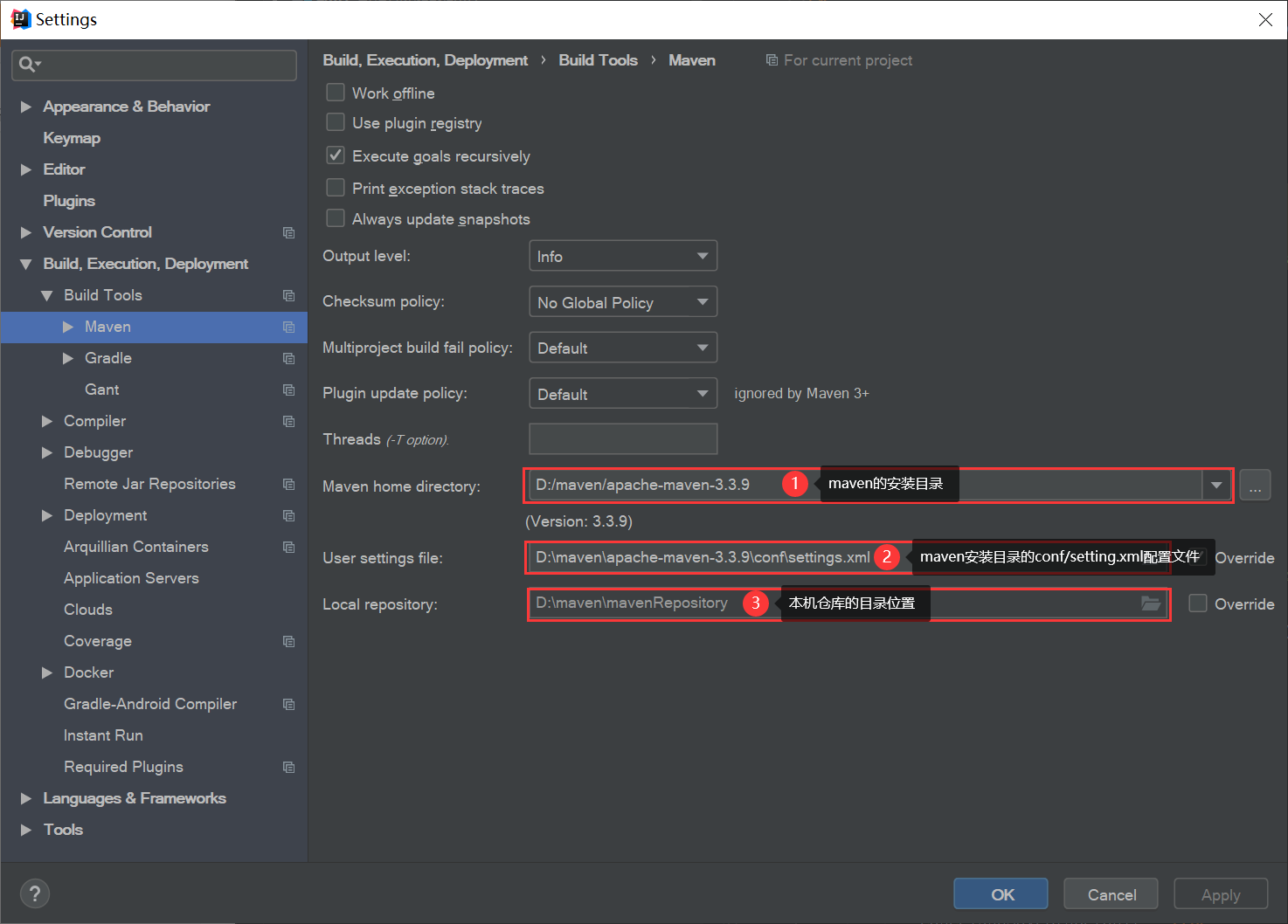The height and width of the screenshot is (924, 1288).
Task: Click project-scope icon beside Deployment
Action: point(288,515)
